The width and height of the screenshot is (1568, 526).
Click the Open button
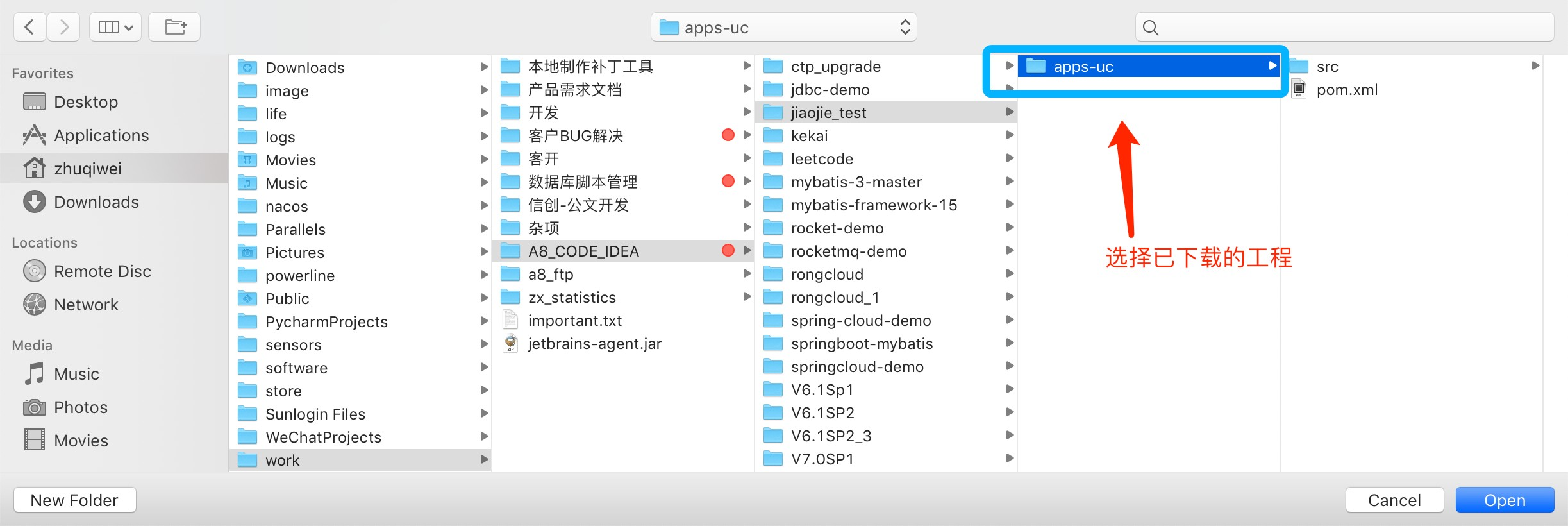point(1505,500)
